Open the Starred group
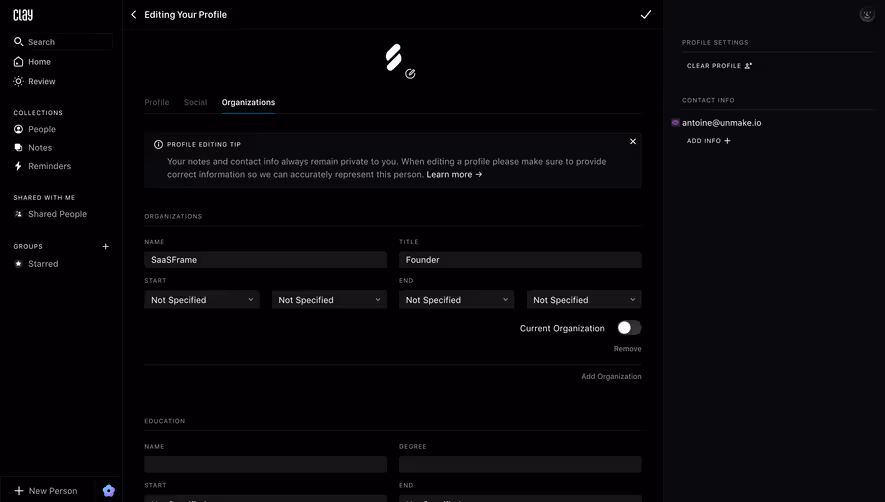 tap(43, 264)
